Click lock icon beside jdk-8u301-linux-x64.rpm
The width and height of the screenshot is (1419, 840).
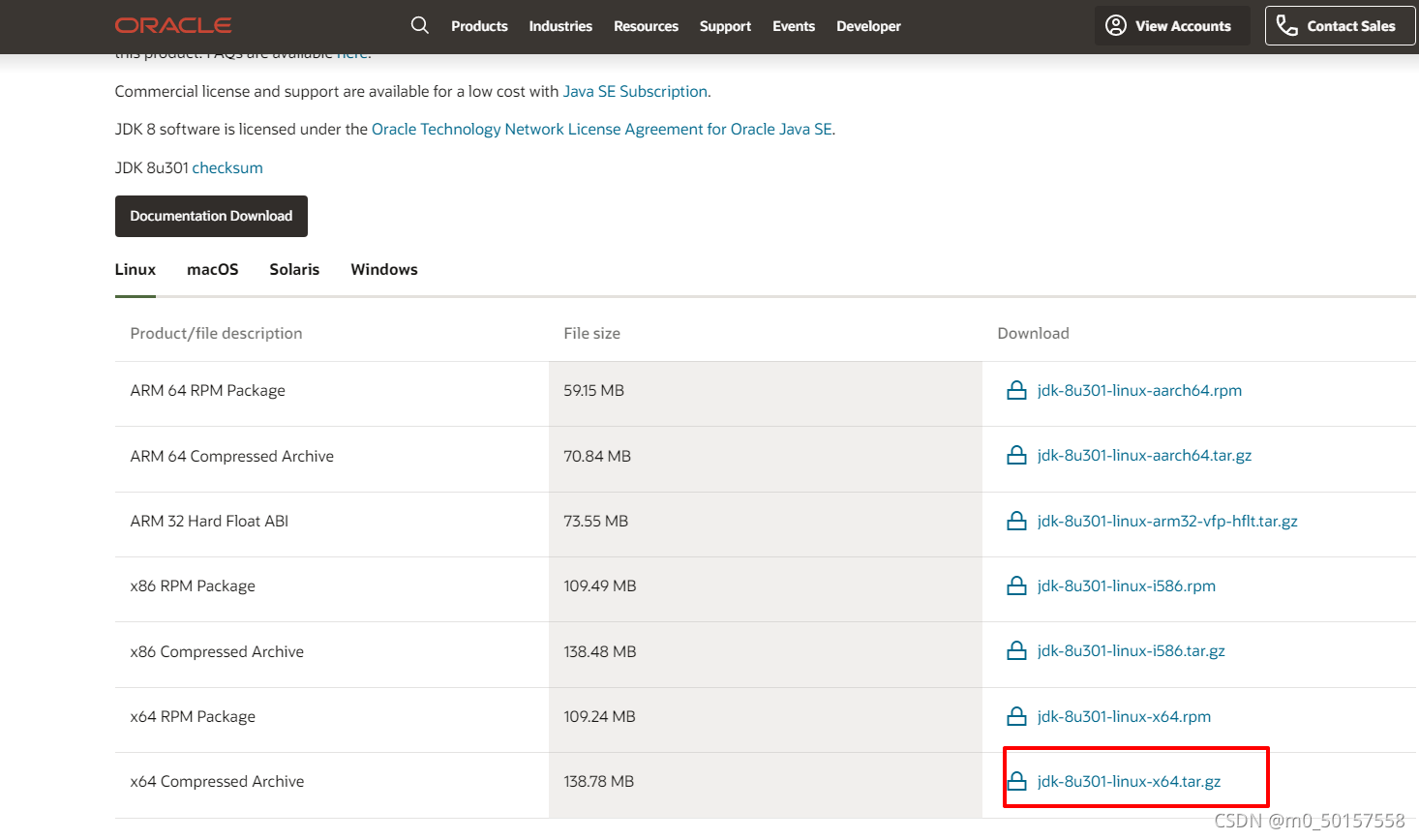(1016, 716)
